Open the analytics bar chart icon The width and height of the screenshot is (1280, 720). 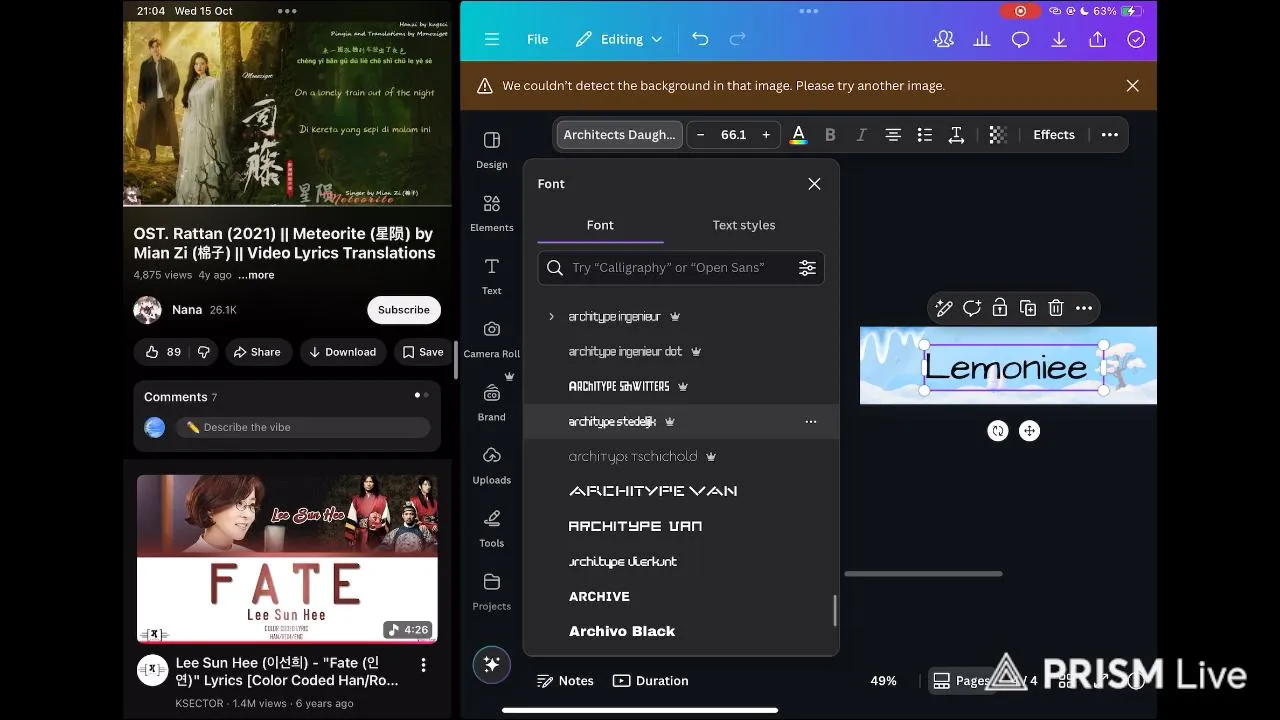tap(982, 39)
